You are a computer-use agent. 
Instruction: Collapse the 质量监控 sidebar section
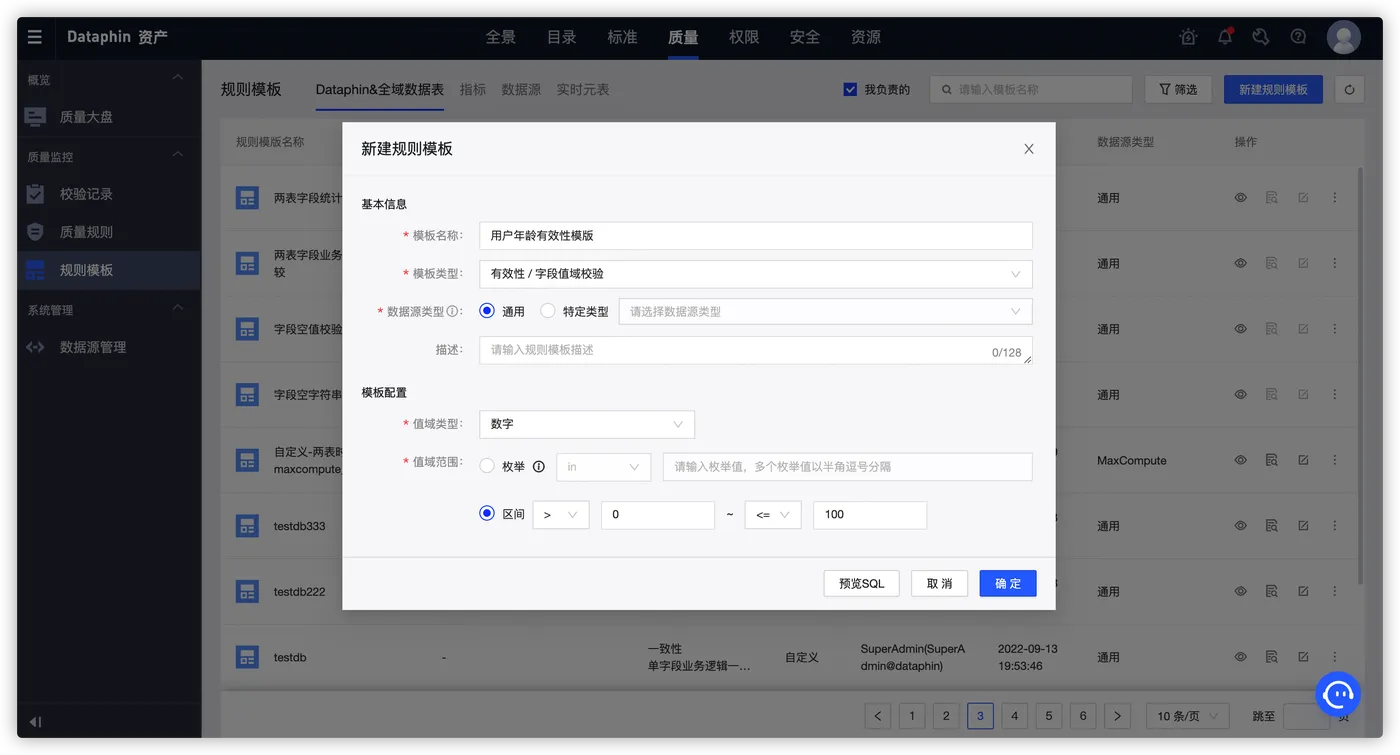click(x=178, y=155)
